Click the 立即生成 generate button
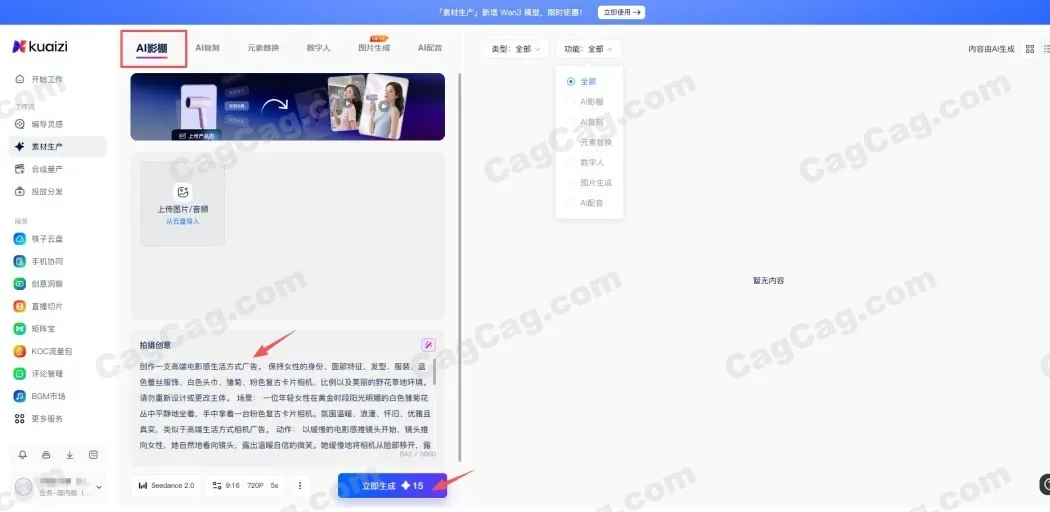Screen dimensions: 1050x512 pyautogui.click(x=392, y=486)
